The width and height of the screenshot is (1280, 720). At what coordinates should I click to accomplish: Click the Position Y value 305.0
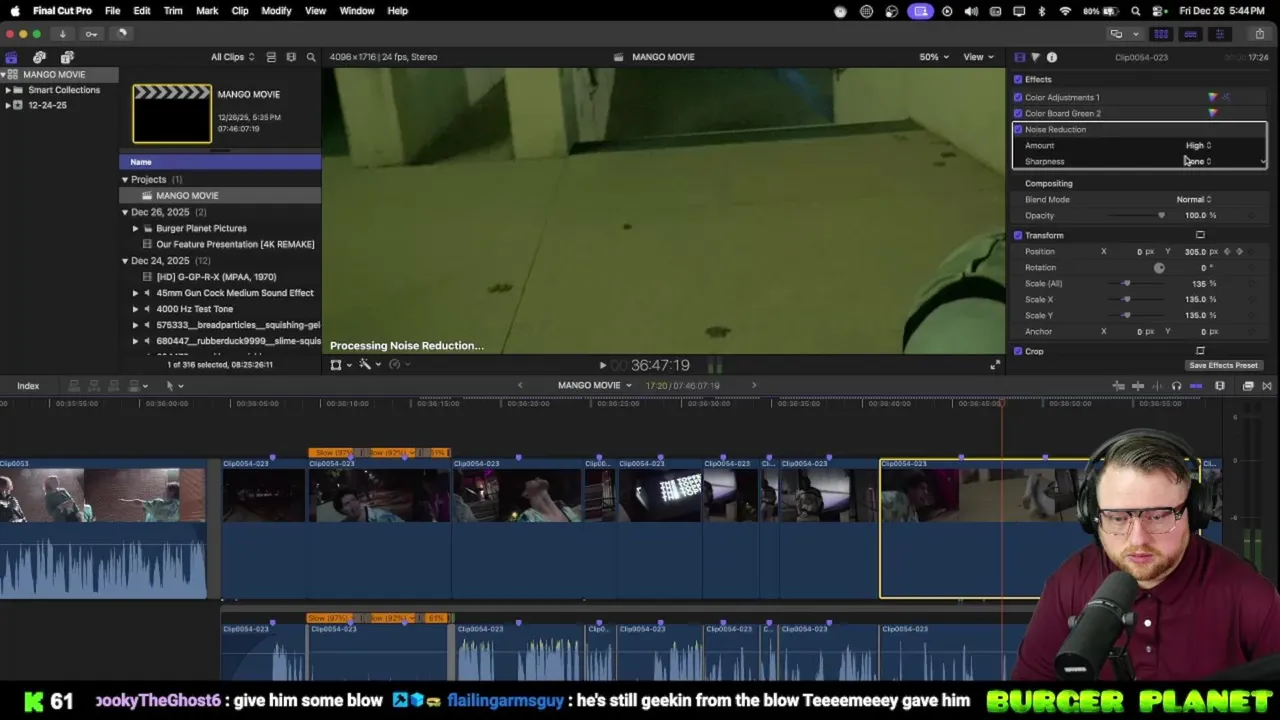1195,251
